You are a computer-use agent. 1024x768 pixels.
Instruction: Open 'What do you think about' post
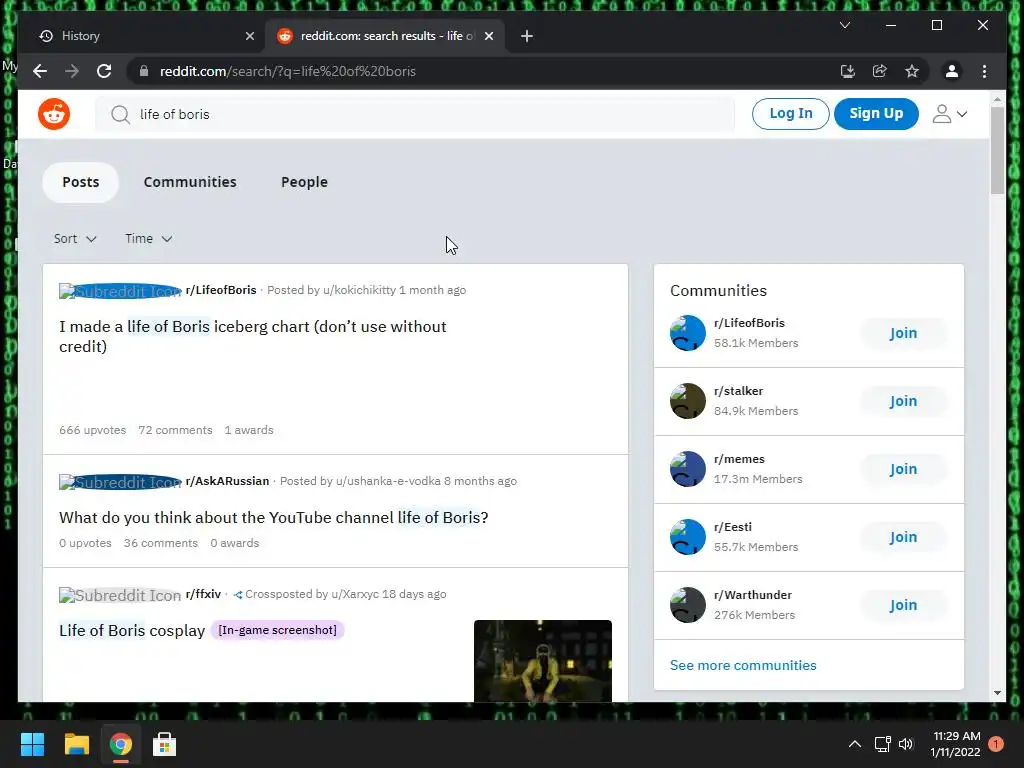coord(274,518)
